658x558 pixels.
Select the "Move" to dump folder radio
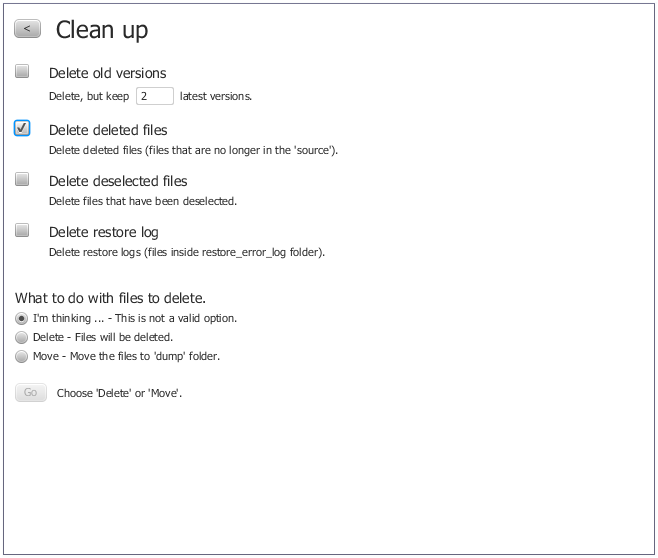click(x=22, y=356)
